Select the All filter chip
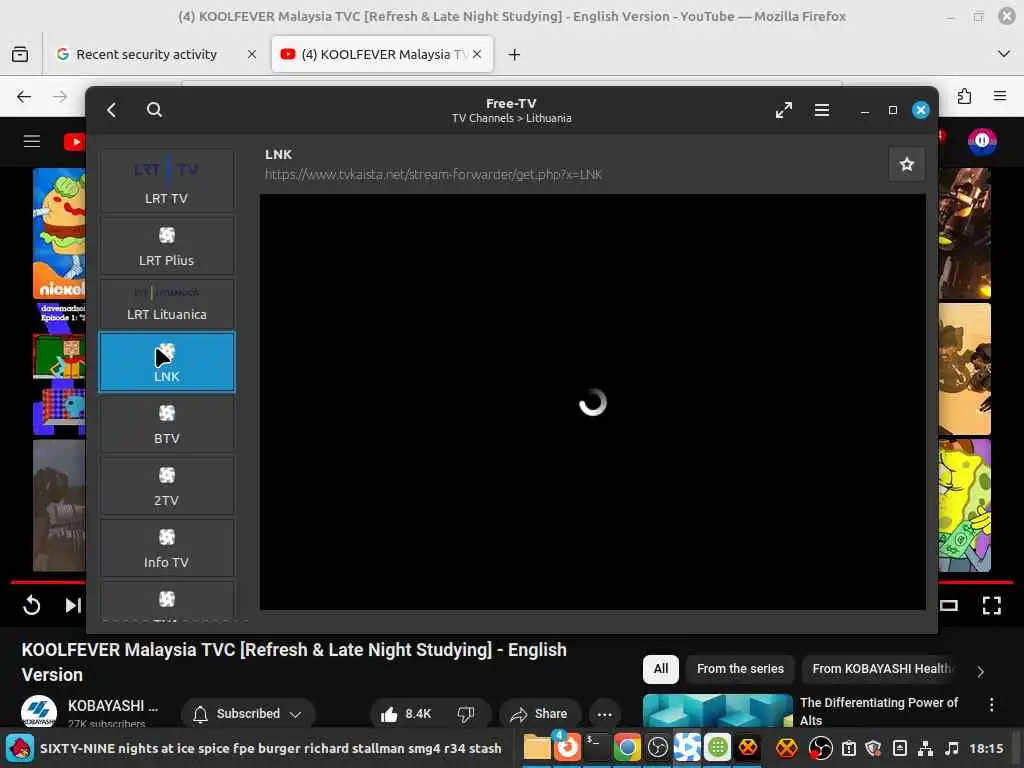 (x=661, y=669)
